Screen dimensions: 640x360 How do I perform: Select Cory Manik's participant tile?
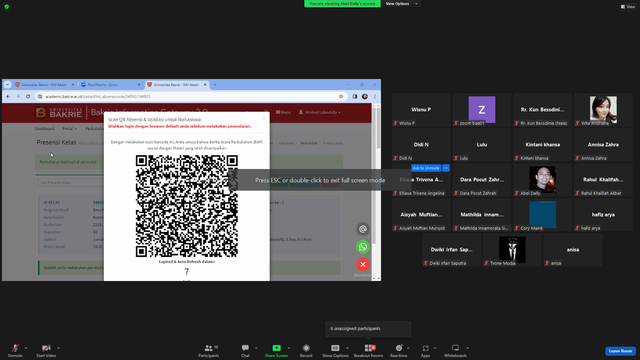click(542, 215)
